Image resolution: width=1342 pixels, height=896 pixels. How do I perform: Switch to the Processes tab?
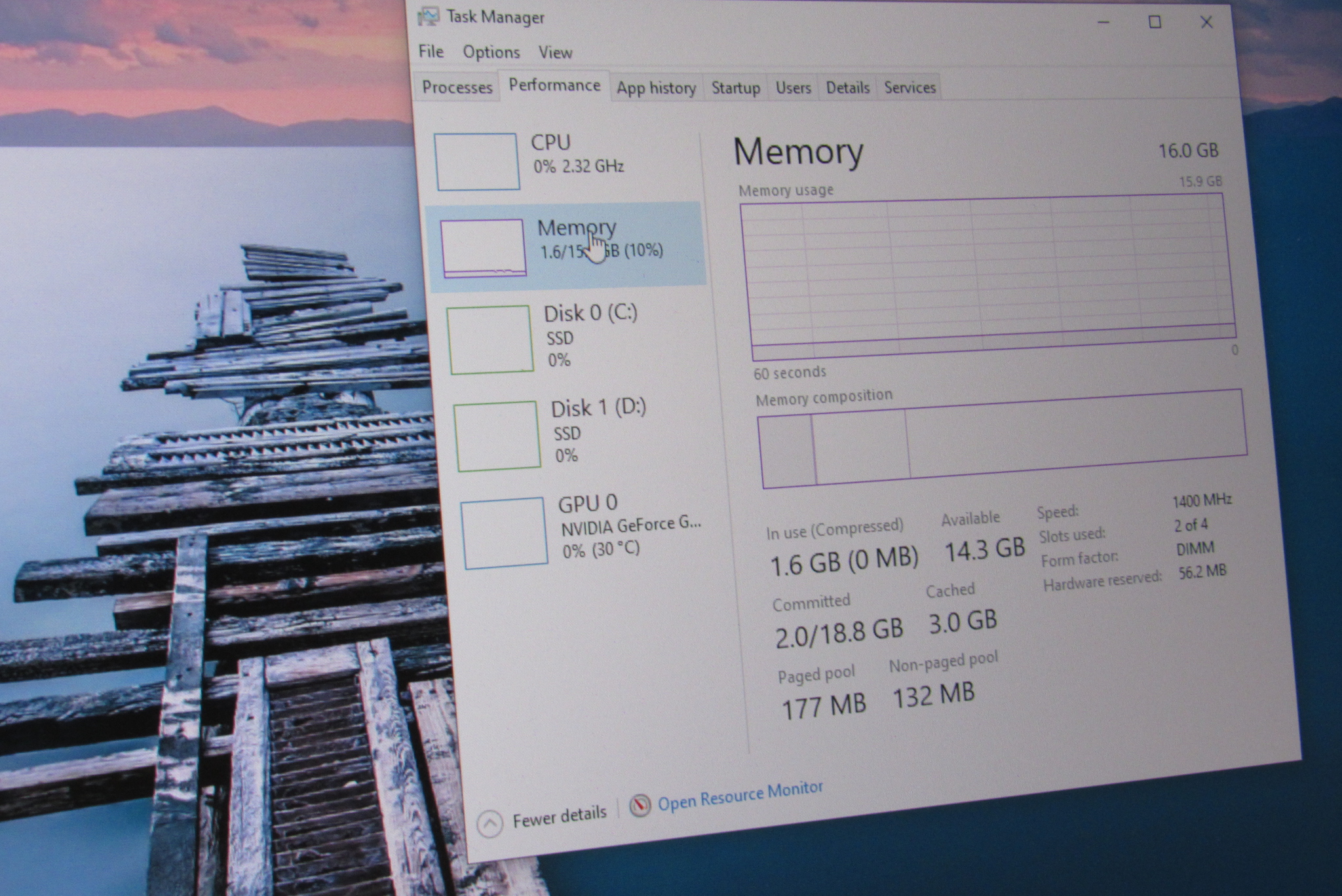point(457,87)
